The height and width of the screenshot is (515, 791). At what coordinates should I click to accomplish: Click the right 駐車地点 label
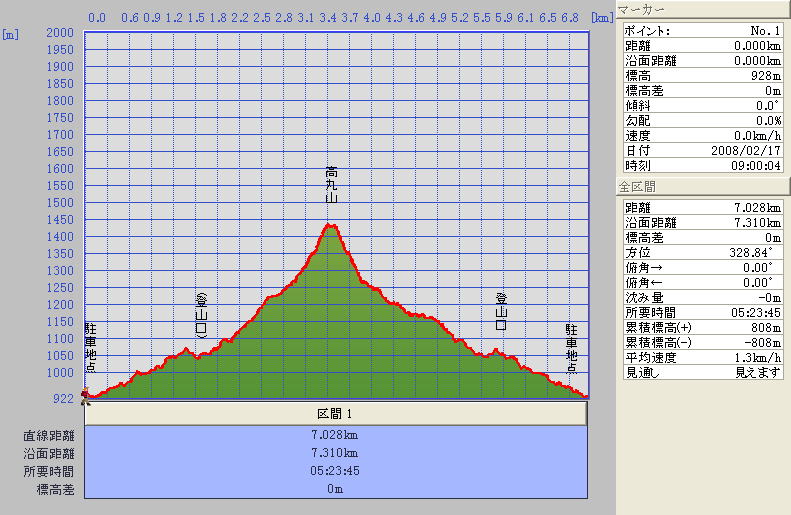(571, 348)
